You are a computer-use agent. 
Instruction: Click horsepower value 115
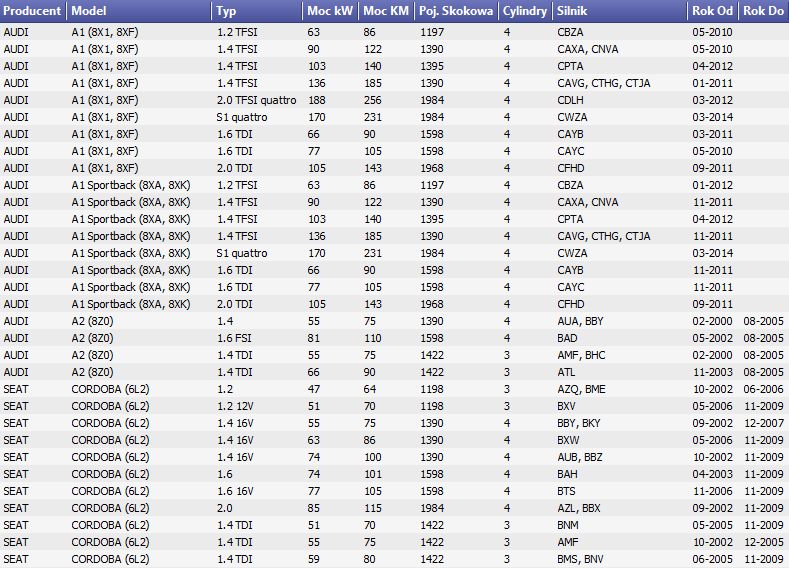(x=373, y=508)
